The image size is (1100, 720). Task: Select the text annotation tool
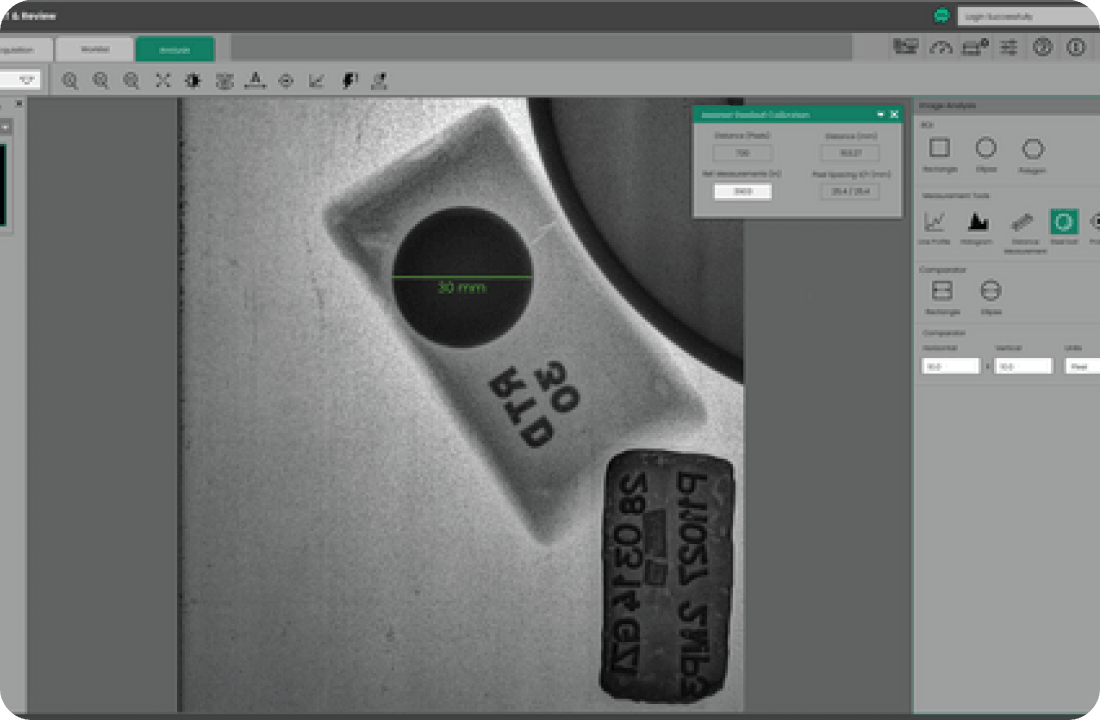[256, 82]
